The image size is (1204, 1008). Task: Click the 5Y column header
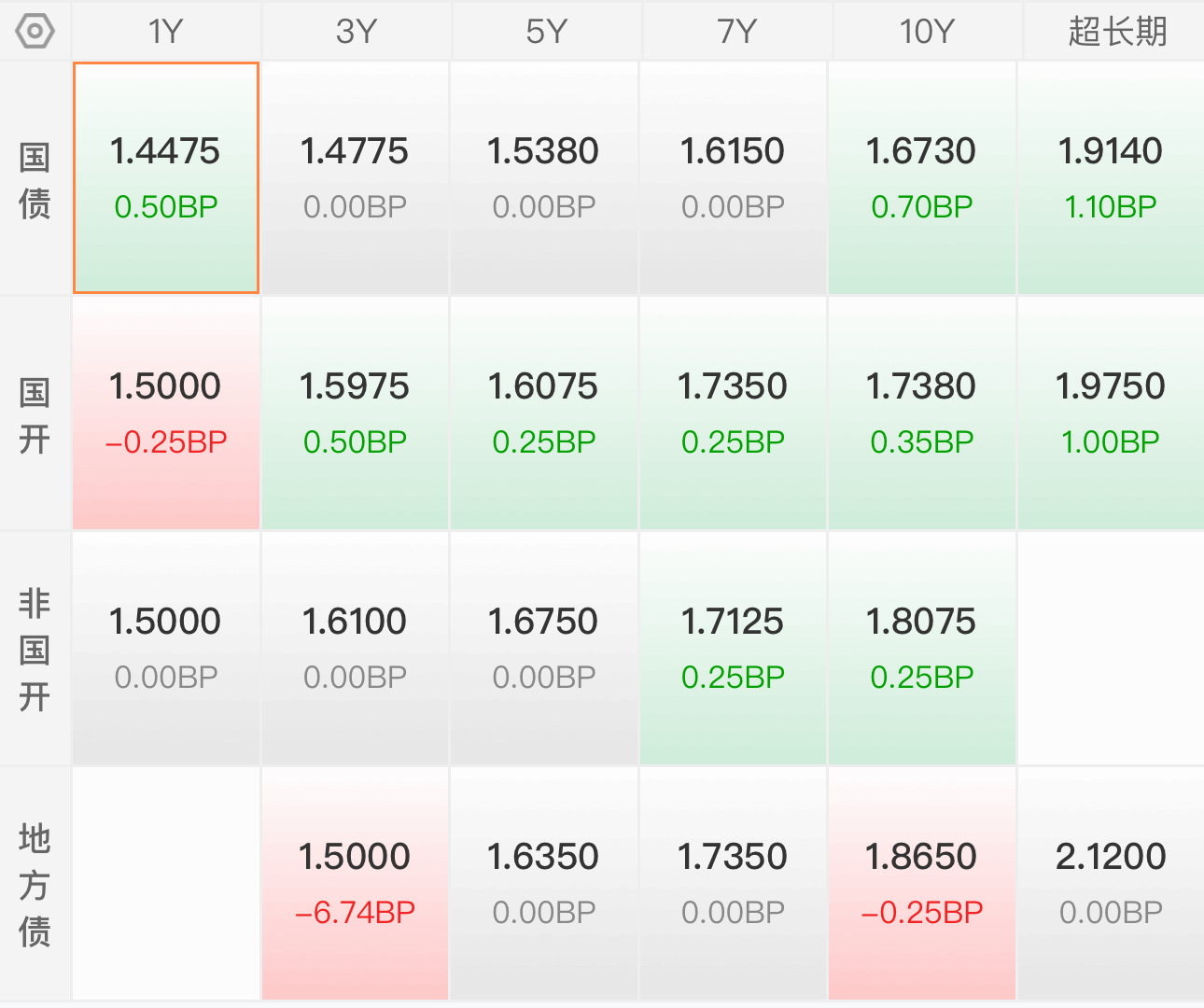[546, 32]
